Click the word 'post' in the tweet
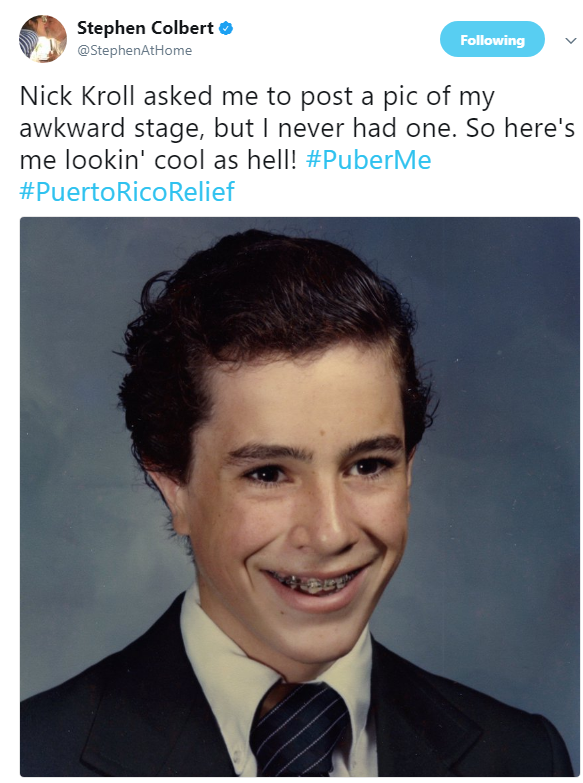583x783 pixels. (327, 97)
